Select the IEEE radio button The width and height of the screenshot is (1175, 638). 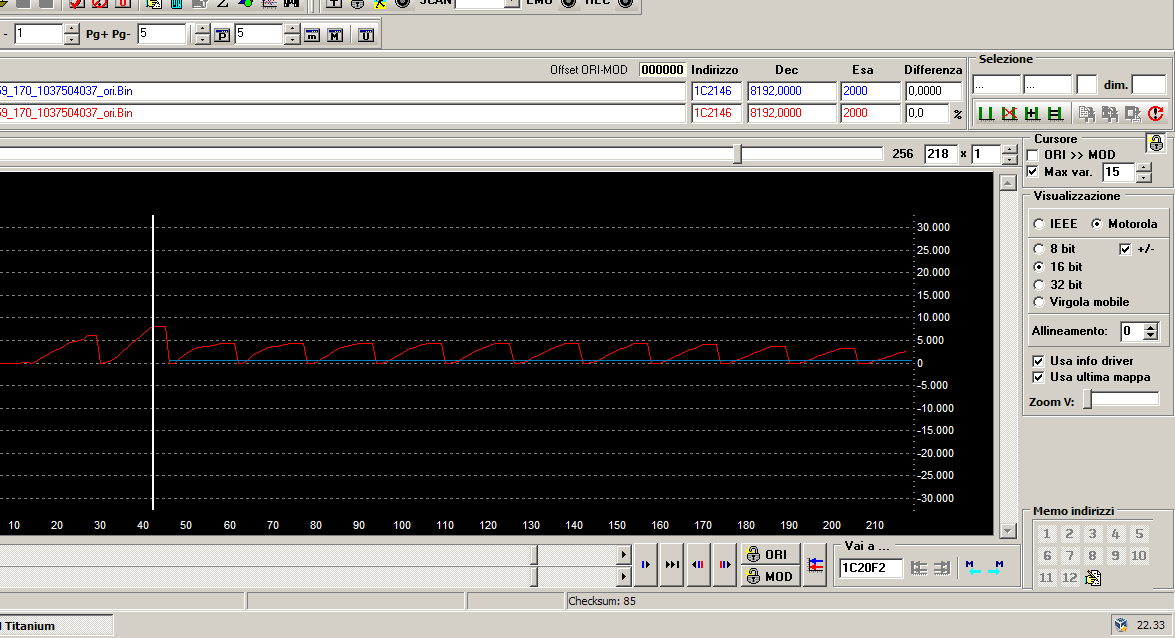click(x=1039, y=224)
